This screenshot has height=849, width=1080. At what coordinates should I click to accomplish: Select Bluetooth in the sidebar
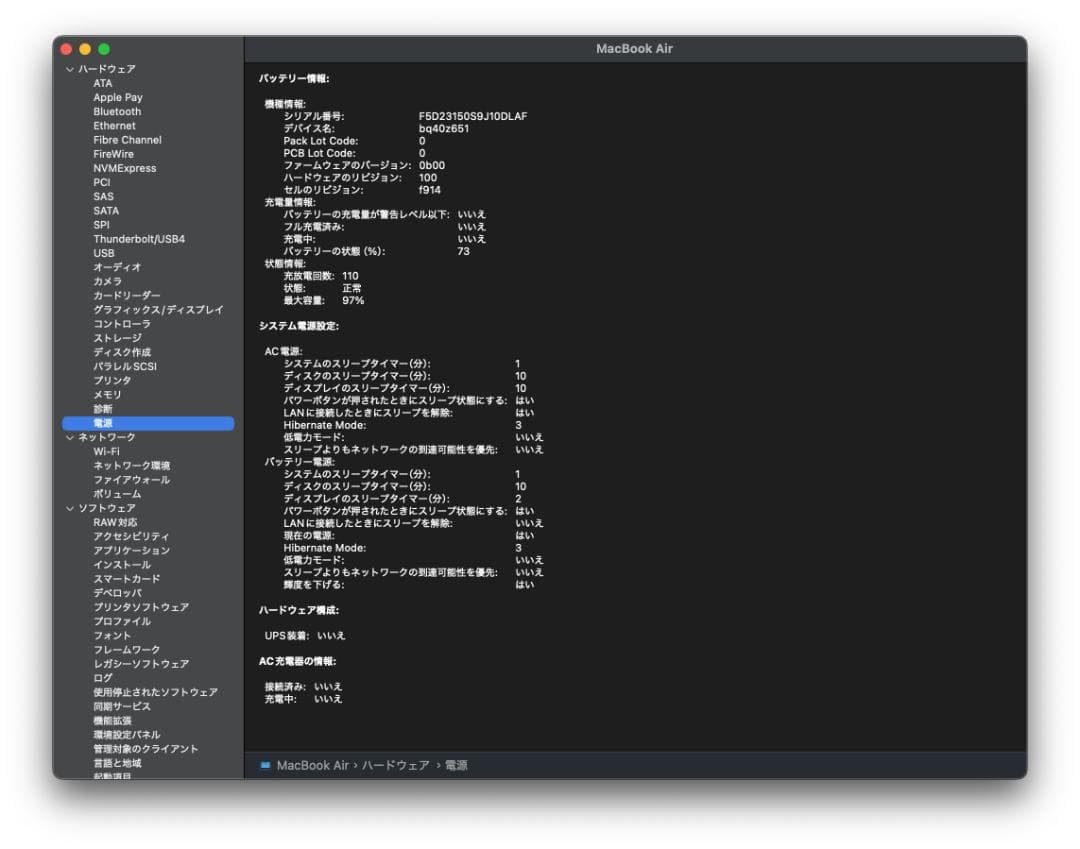(x=117, y=112)
